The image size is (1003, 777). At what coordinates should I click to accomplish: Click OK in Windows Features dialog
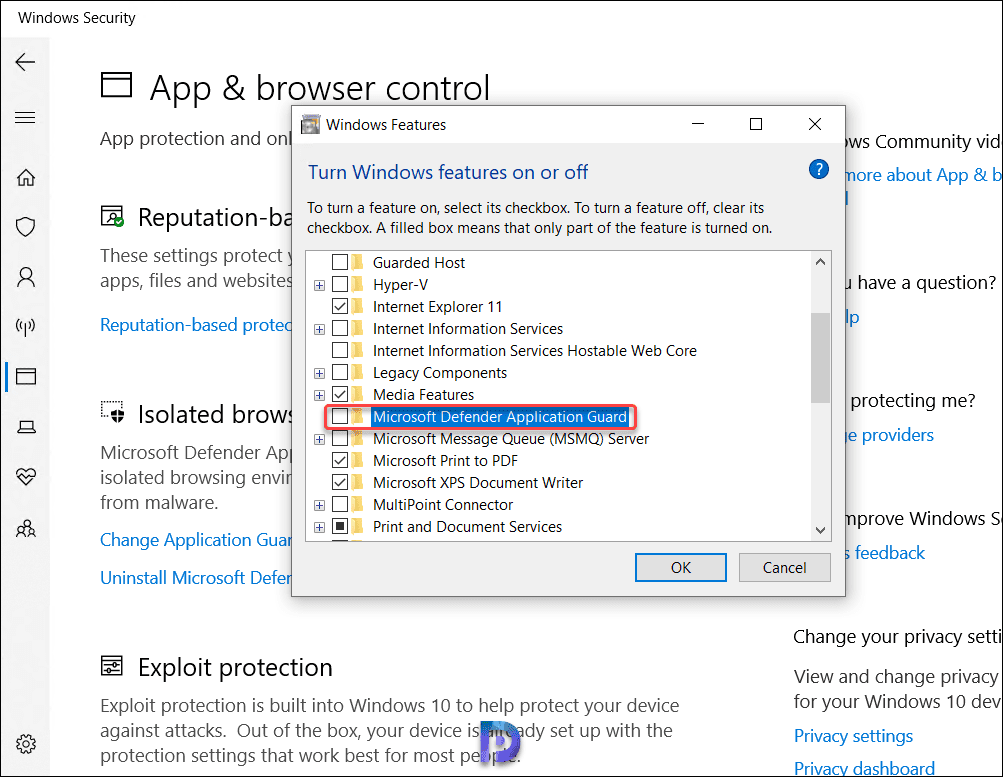click(x=680, y=567)
